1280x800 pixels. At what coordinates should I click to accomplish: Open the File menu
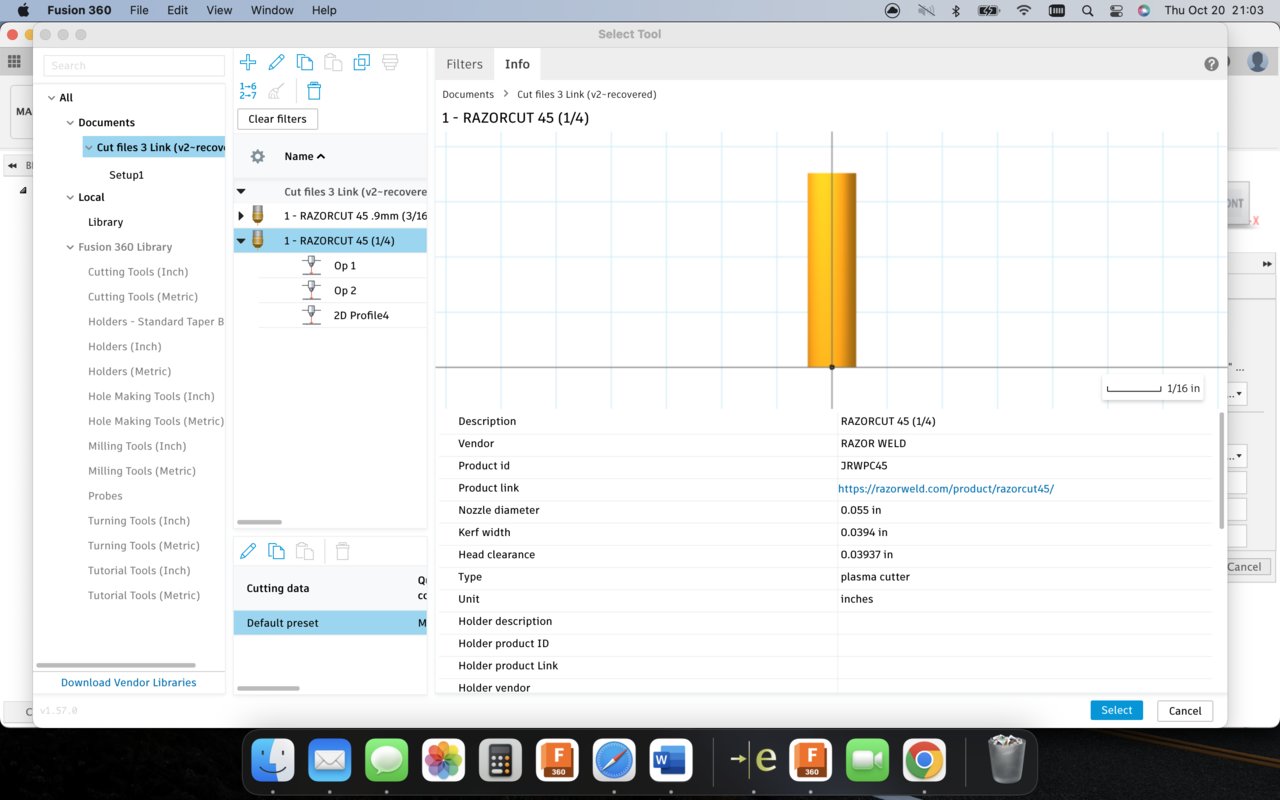coord(139,10)
